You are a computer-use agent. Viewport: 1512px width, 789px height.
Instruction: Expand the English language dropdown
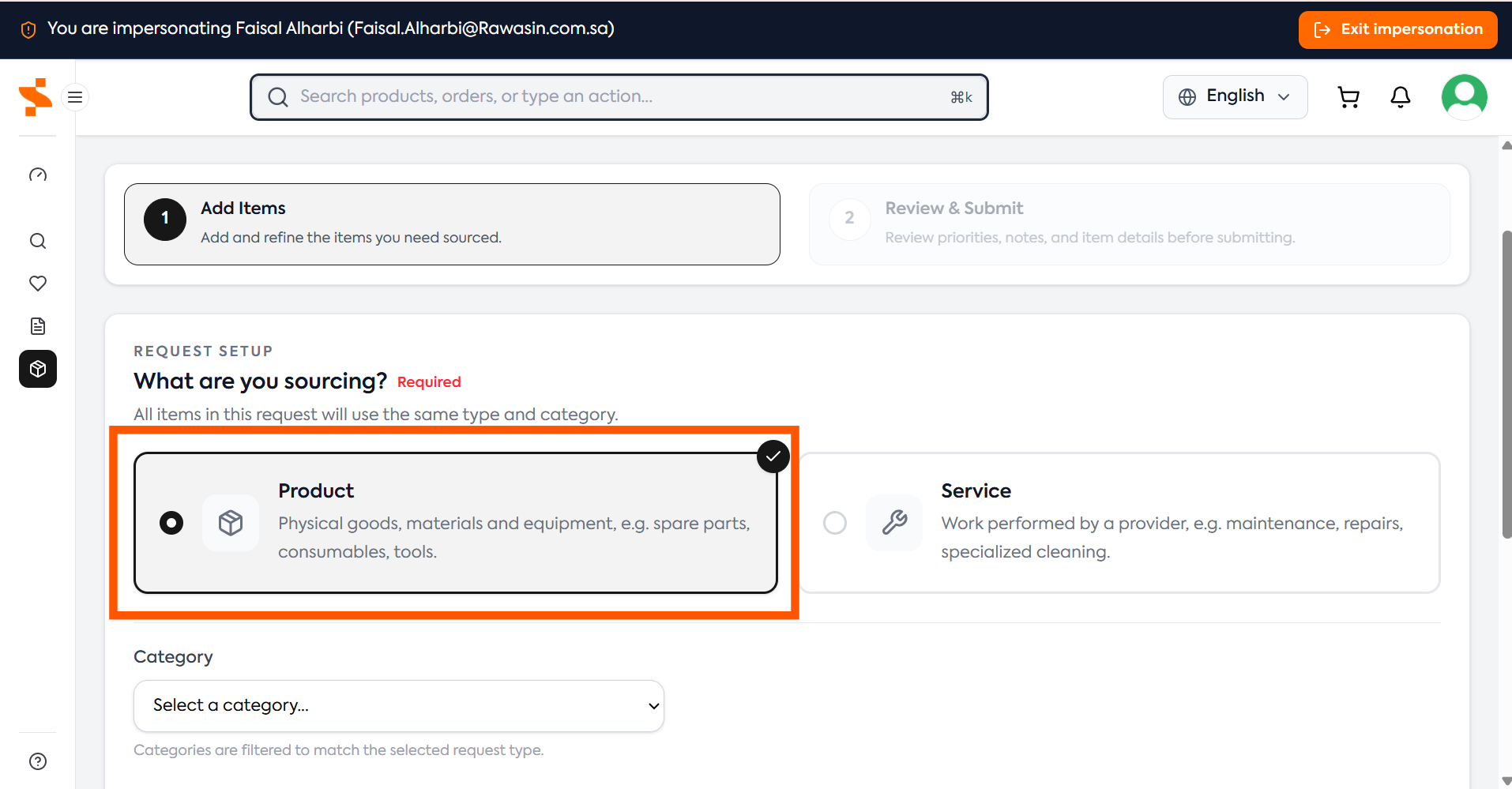click(x=1235, y=97)
